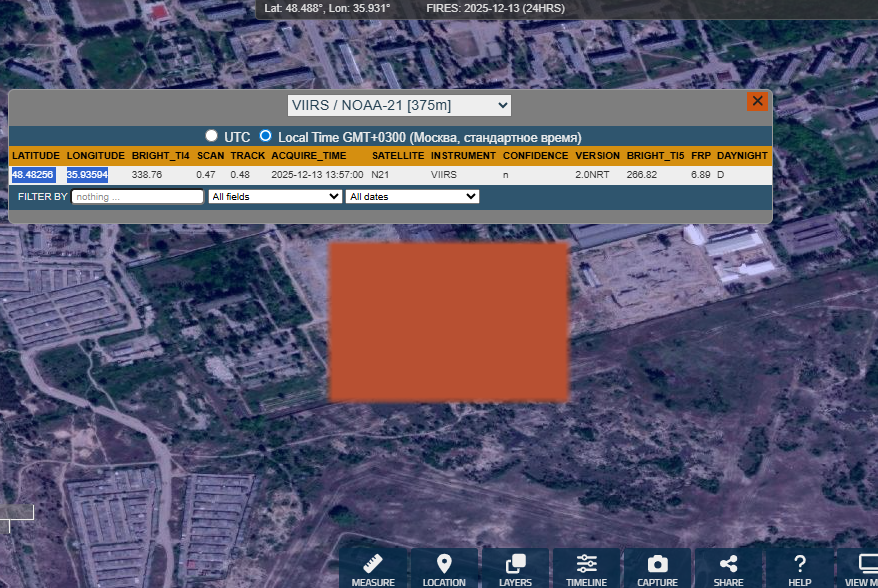This screenshot has width=878, height=588.
Task: Show the Timeline controls
Action: (x=586, y=566)
